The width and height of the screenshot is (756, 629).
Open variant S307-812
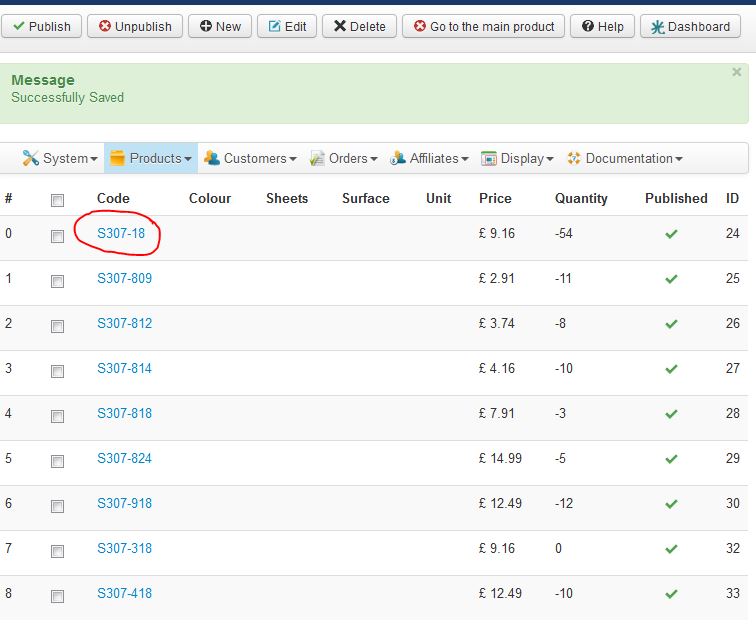(124, 323)
